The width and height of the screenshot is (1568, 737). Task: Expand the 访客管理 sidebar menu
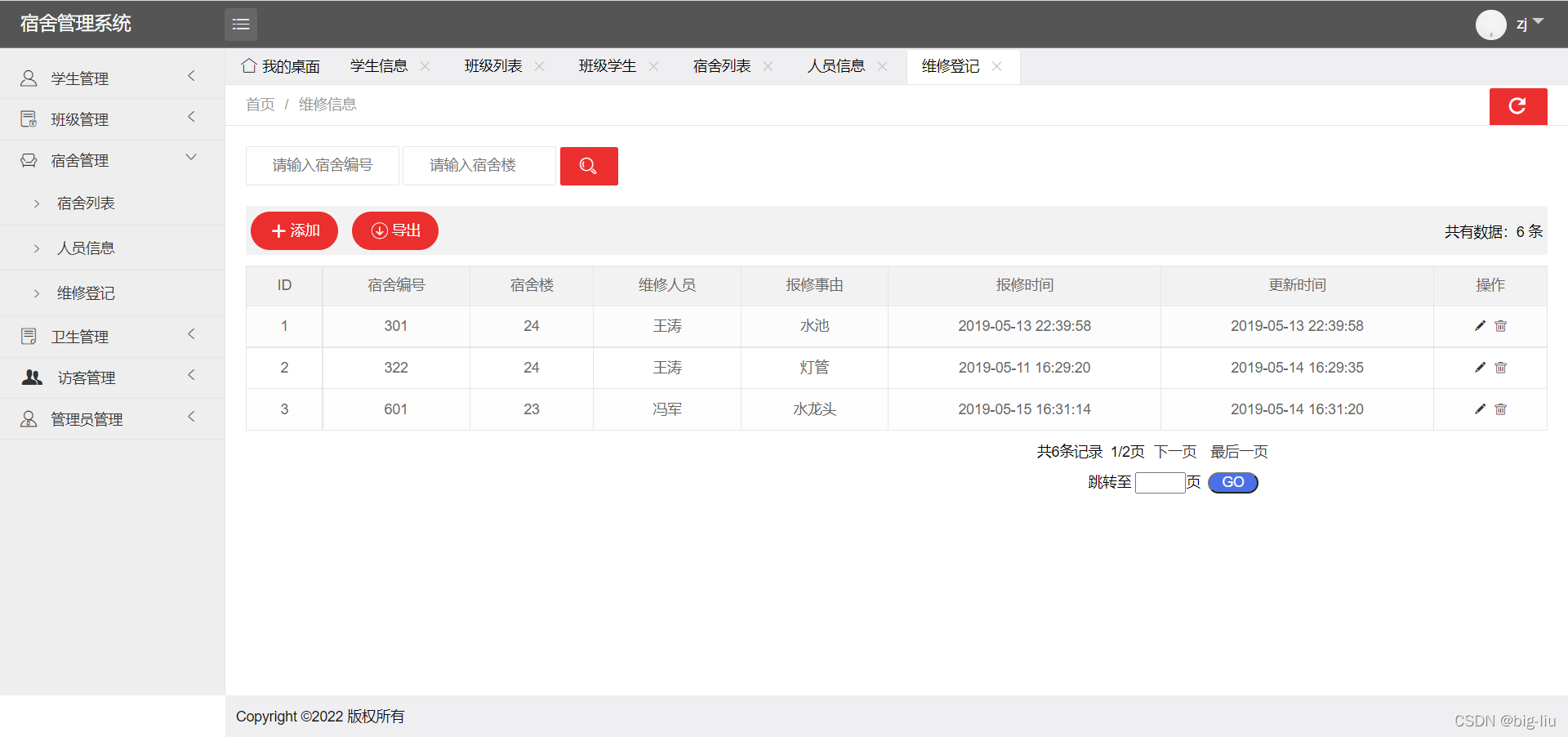(x=112, y=377)
